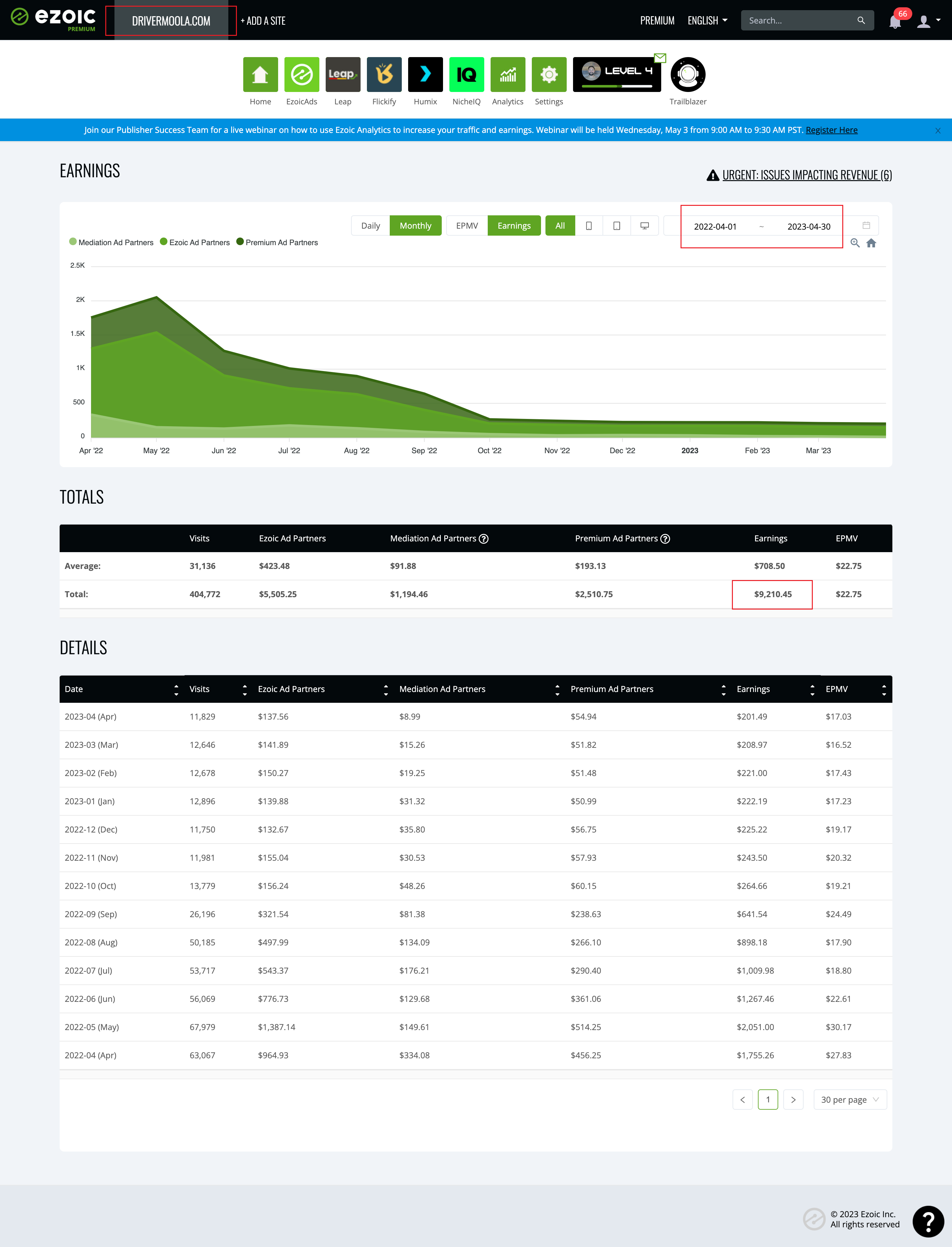Click the 2022-05 (May) row date
This screenshot has width=952, height=1247.
[x=92, y=1027]
